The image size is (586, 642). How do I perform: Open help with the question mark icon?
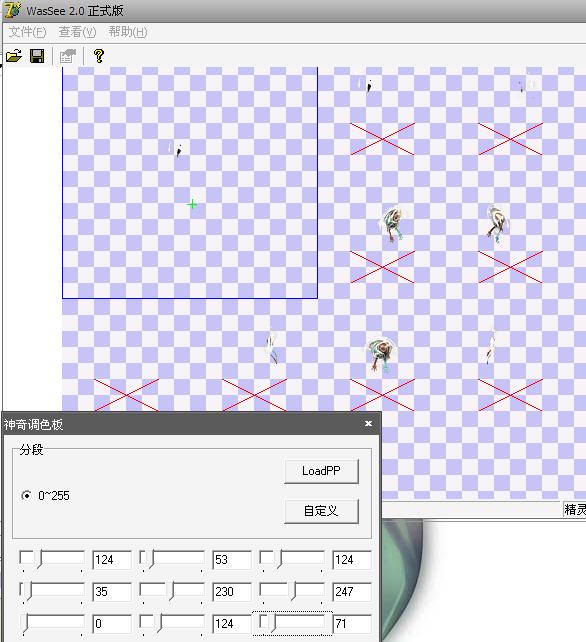coord(99,56)
